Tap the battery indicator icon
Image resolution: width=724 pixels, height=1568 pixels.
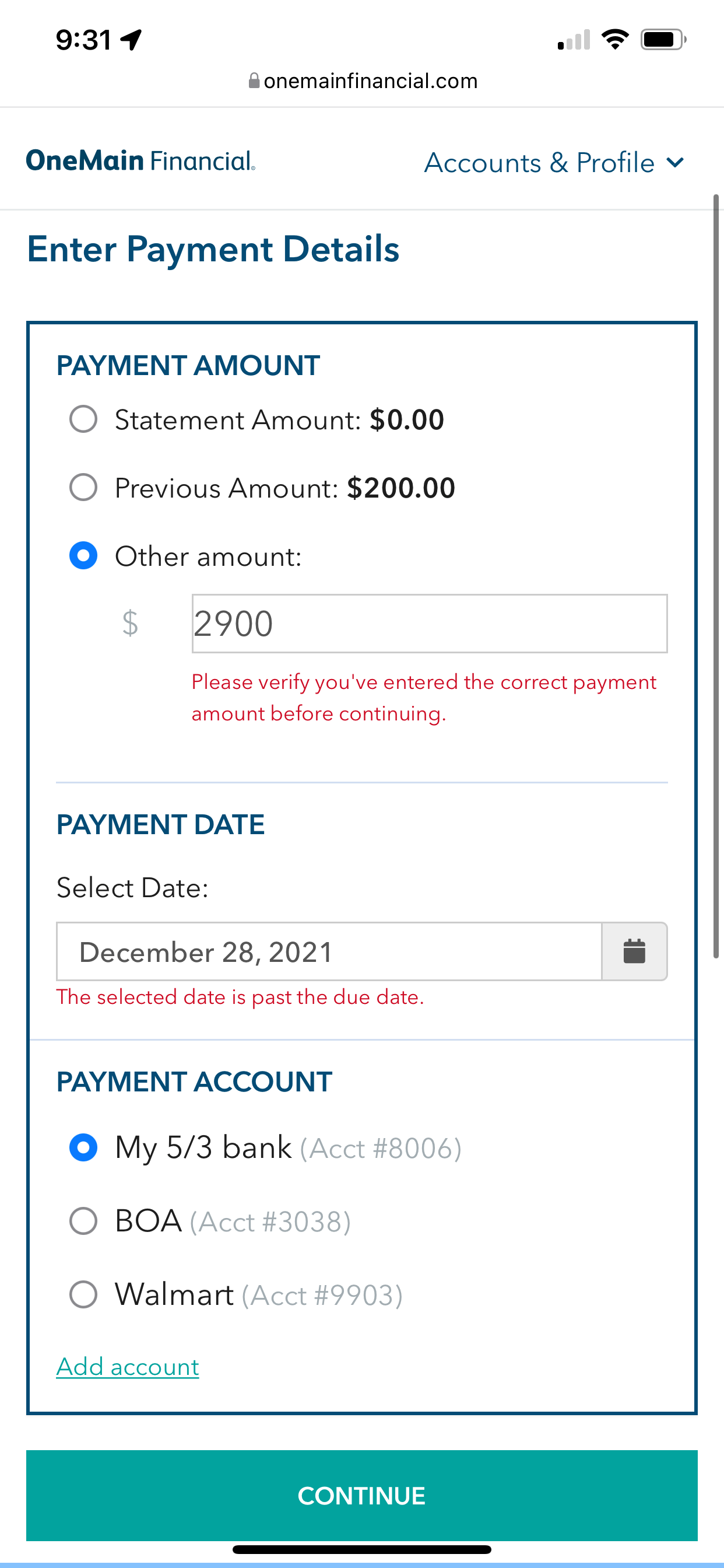click(x=663, y=40)
